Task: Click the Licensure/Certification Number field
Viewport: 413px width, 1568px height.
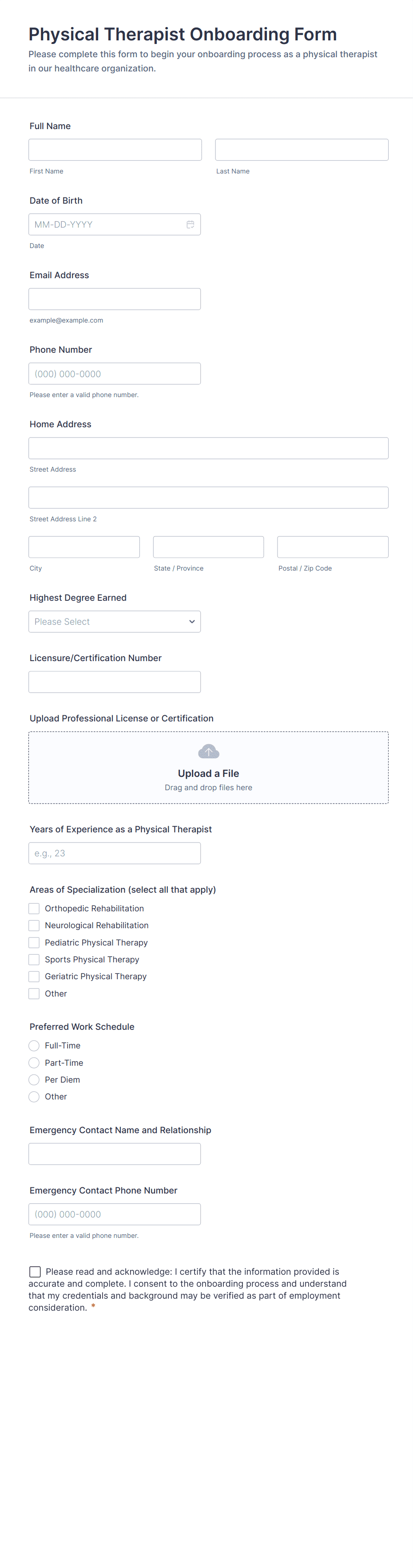Action: [x=115, y=682]
